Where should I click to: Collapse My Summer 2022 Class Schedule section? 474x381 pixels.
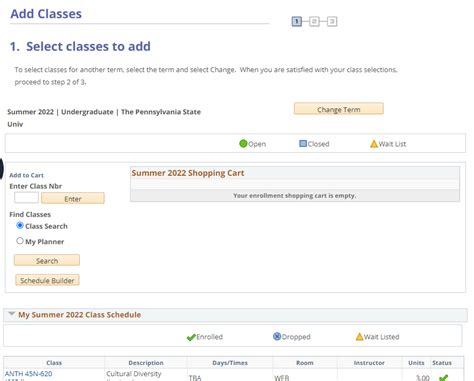[x=12, y=314]
